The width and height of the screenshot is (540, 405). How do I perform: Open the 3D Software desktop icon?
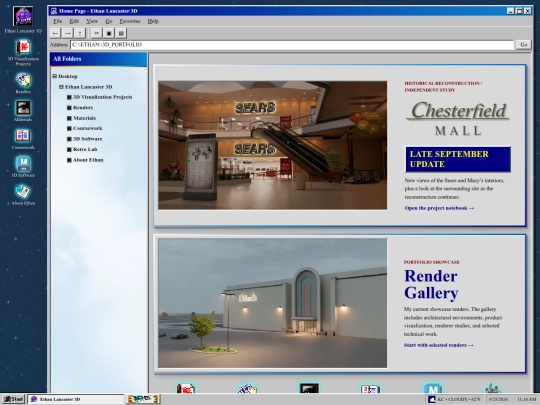pyautogui.click(x=23, y=166)
